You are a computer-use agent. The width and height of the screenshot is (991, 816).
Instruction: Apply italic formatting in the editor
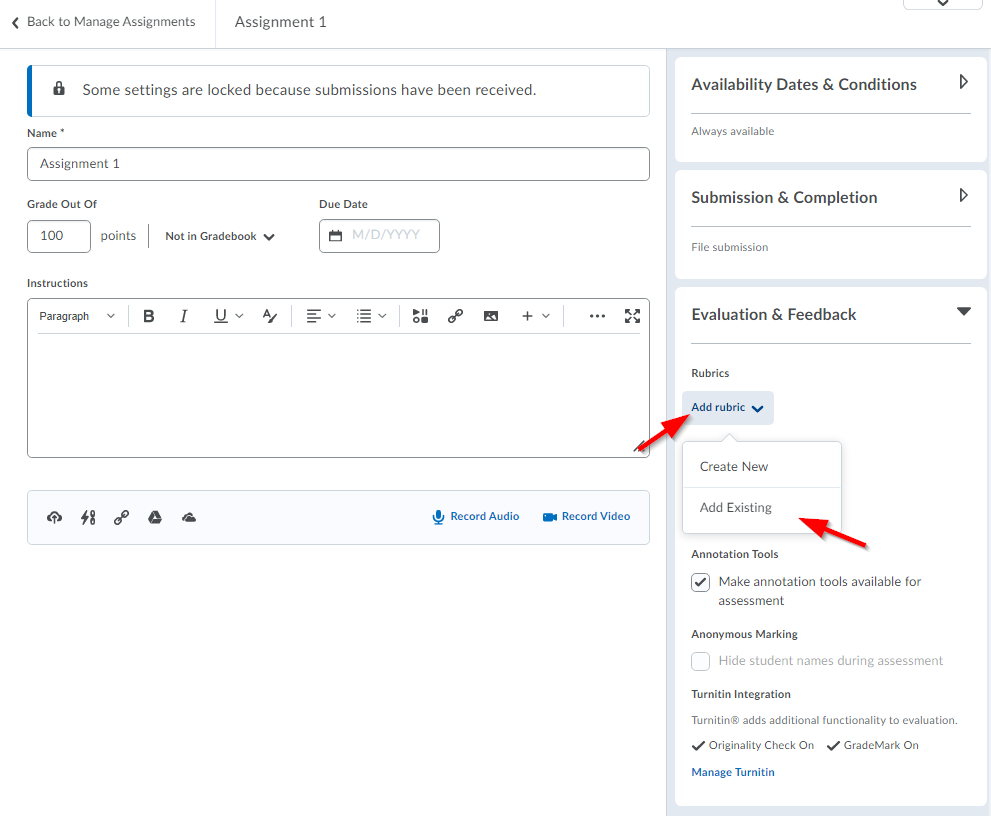tap(183, 316)
